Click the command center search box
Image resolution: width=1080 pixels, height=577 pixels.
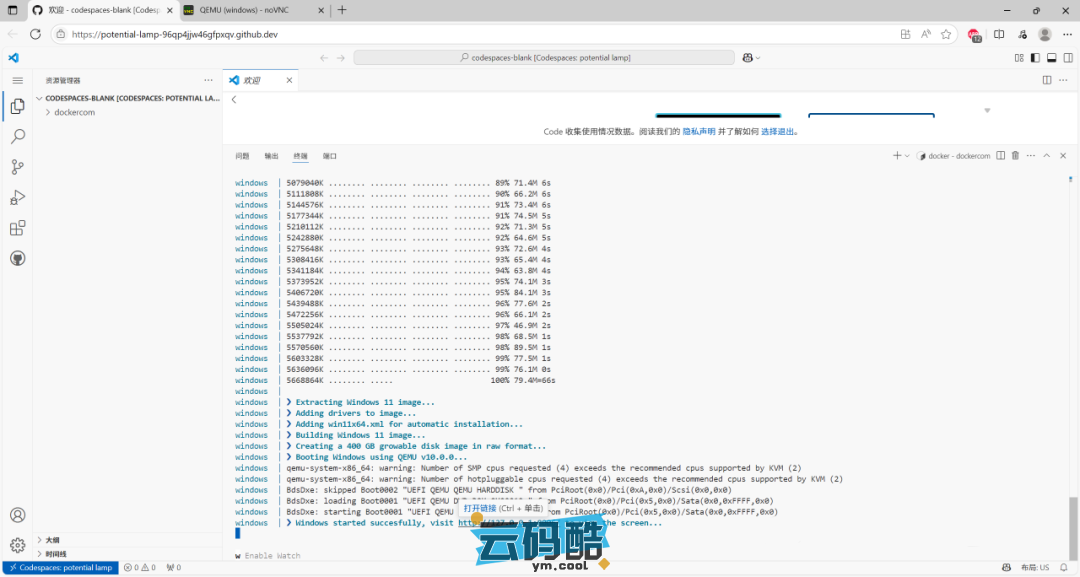pos(540,58)
